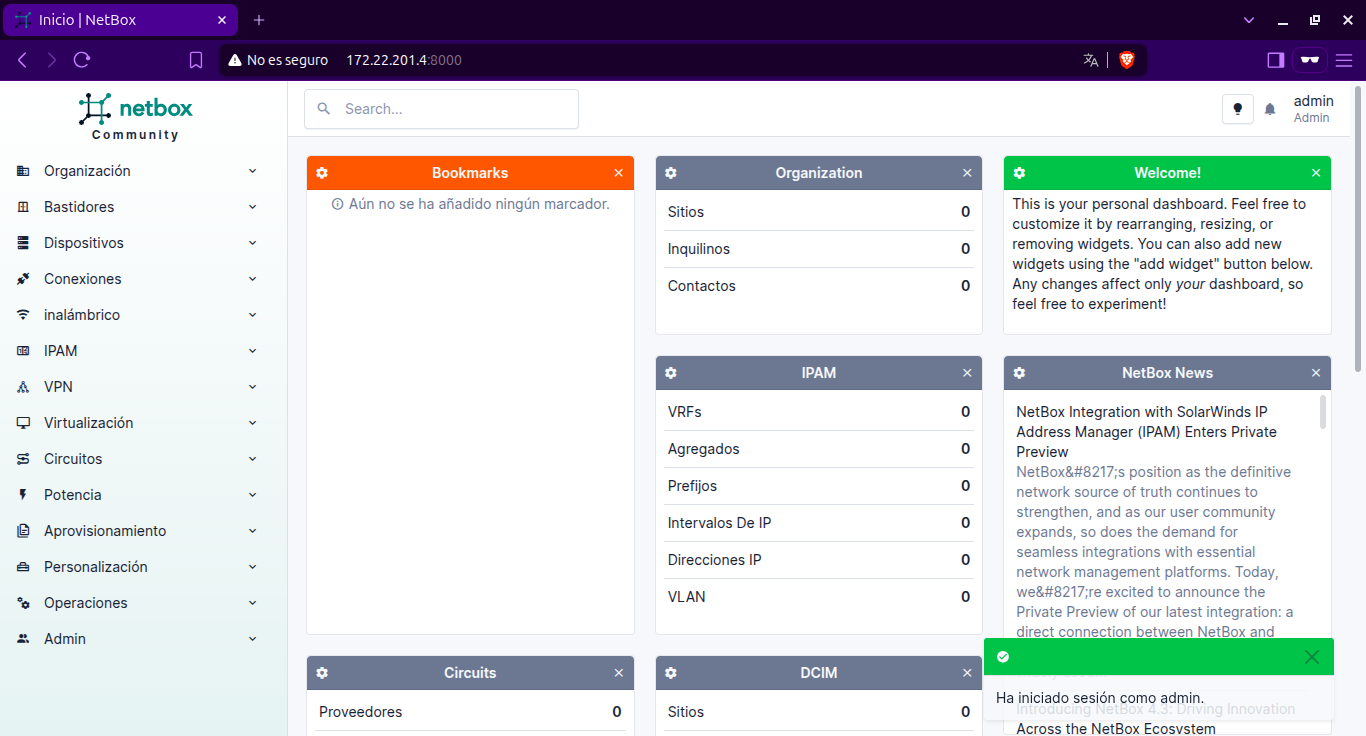Click the browser forward arrow

pyautogui.click(x=52, y=60)
